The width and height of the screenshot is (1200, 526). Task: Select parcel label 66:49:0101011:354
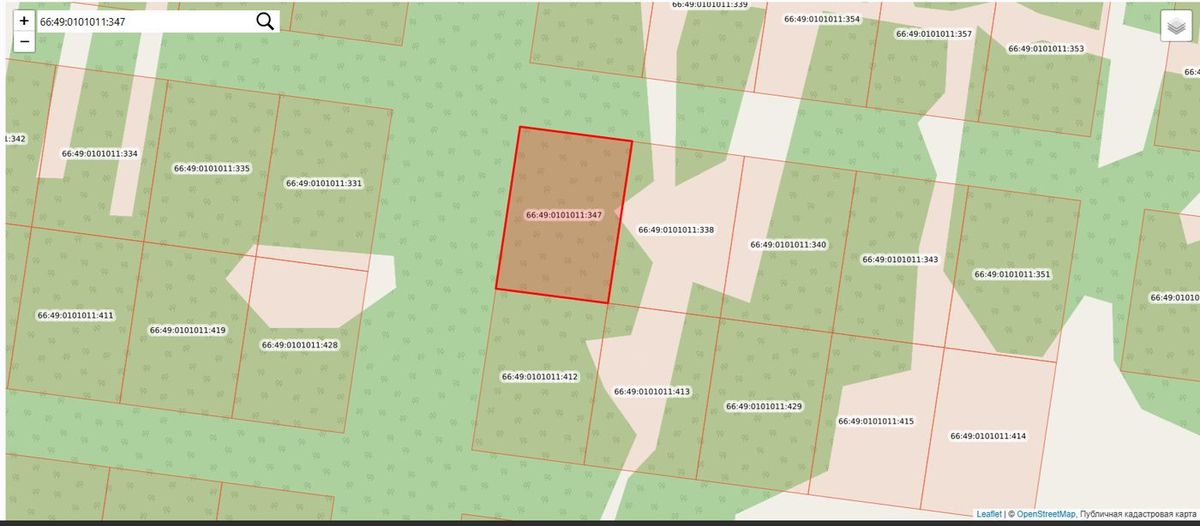pyautogui.click(x=822, y=19)
